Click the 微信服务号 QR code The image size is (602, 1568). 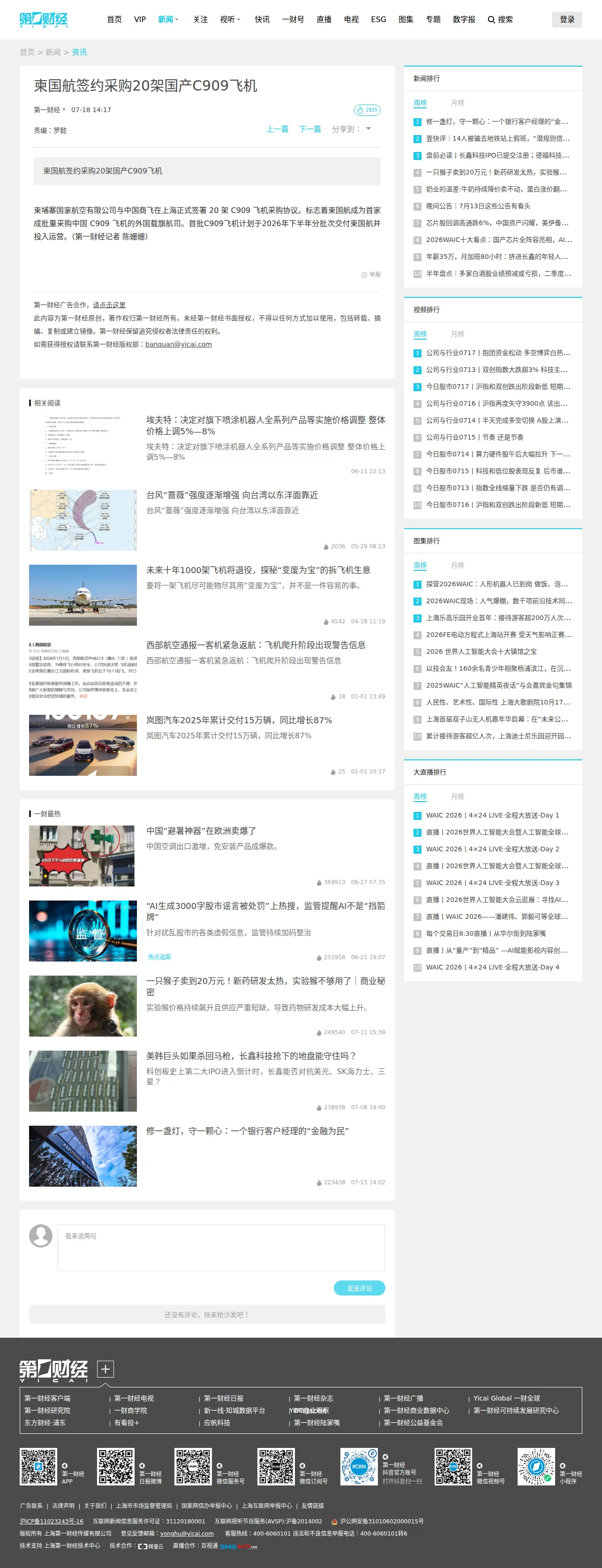(193, 1467)
